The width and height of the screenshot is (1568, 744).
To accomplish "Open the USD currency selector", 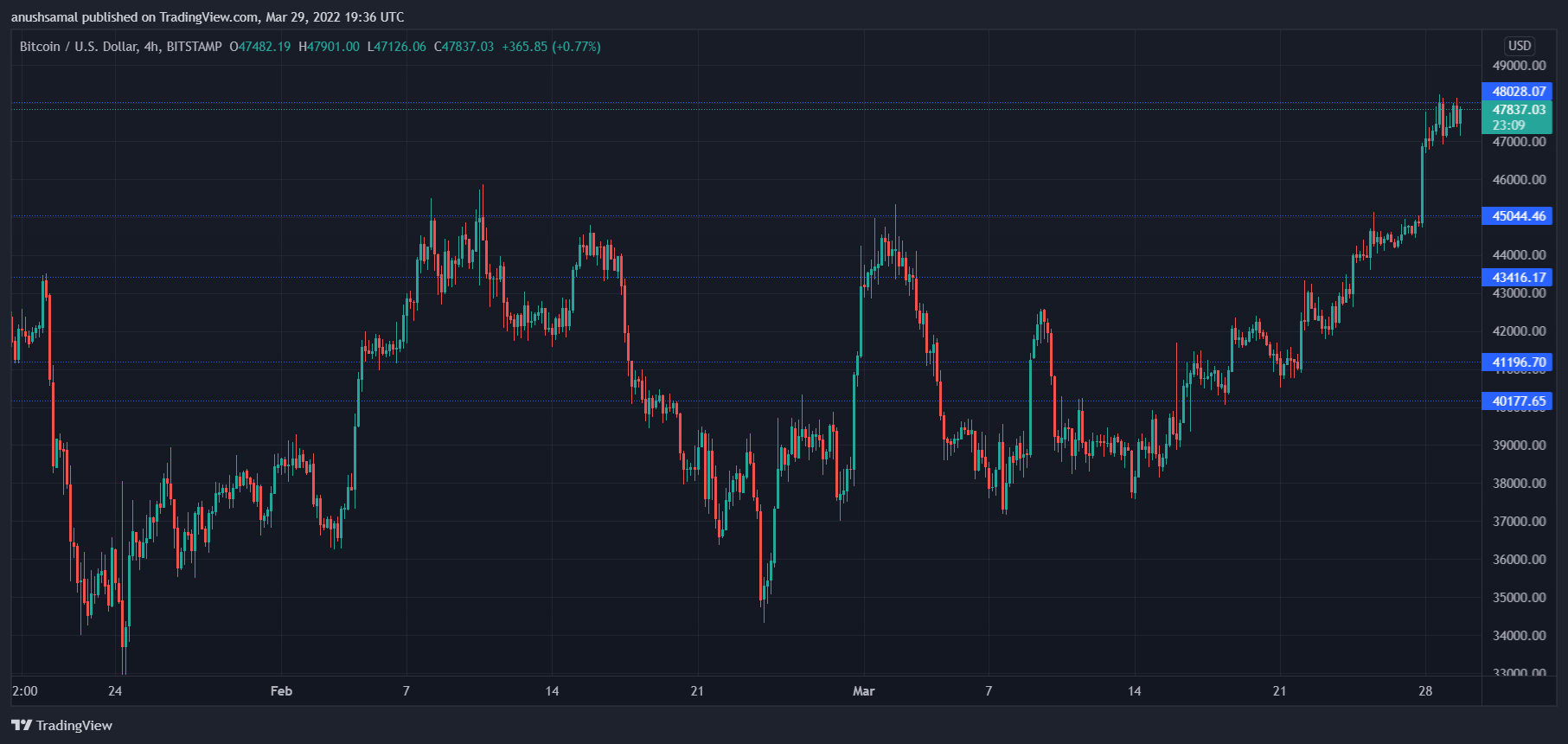I will point(1519,46).
